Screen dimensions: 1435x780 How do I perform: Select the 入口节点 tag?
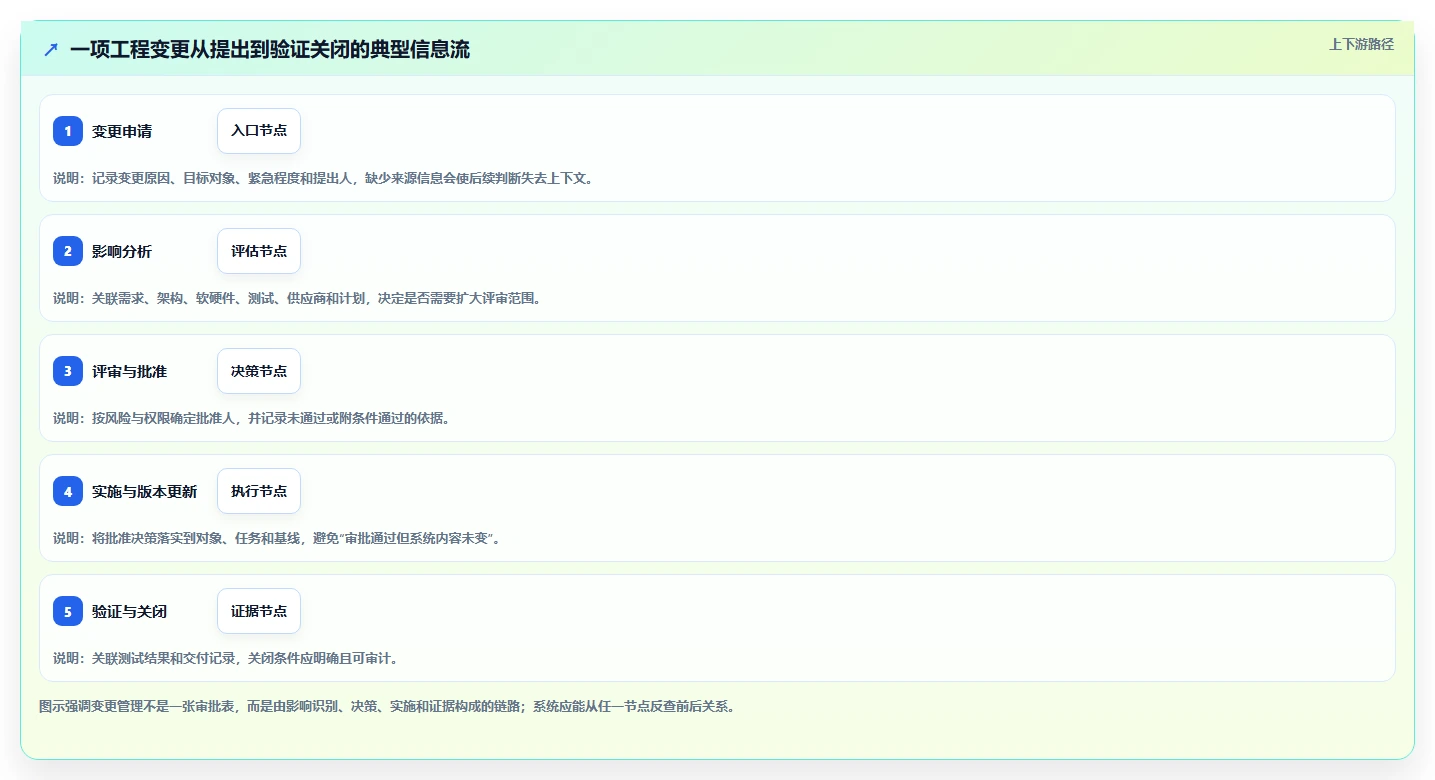[259, 131]
